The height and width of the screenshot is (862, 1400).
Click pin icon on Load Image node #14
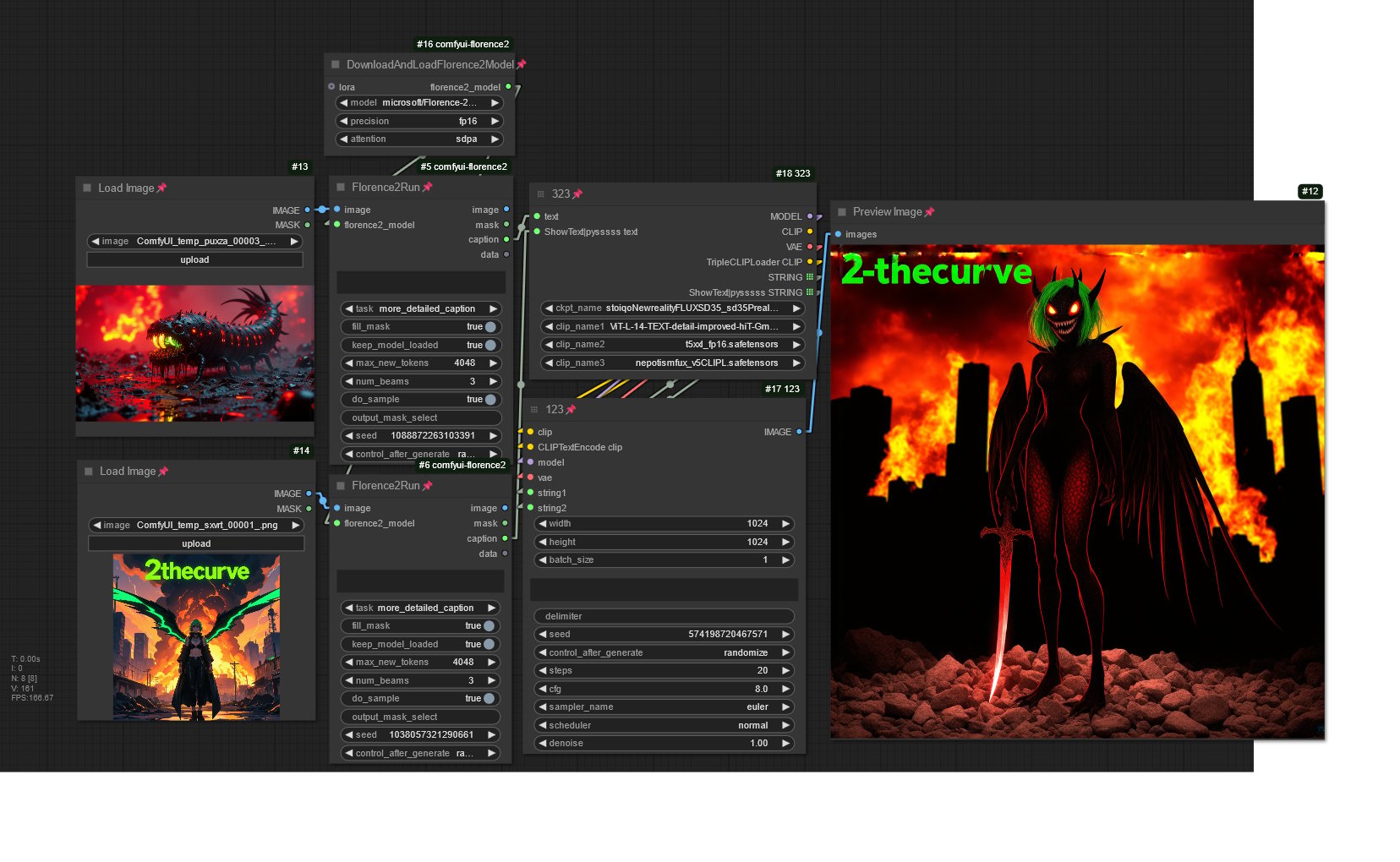(x=163, y=471)
